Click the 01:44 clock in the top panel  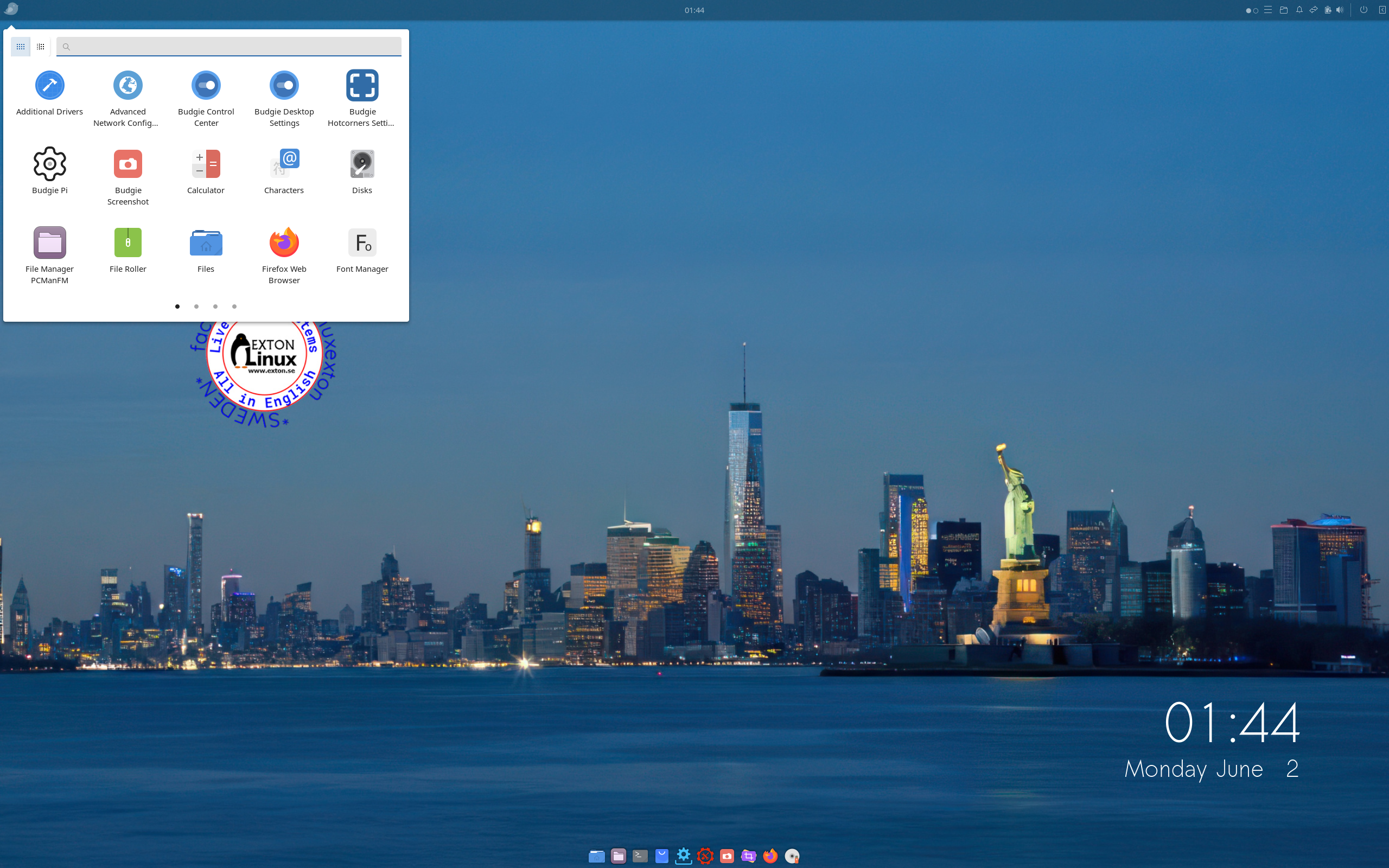tap(694, 10)
